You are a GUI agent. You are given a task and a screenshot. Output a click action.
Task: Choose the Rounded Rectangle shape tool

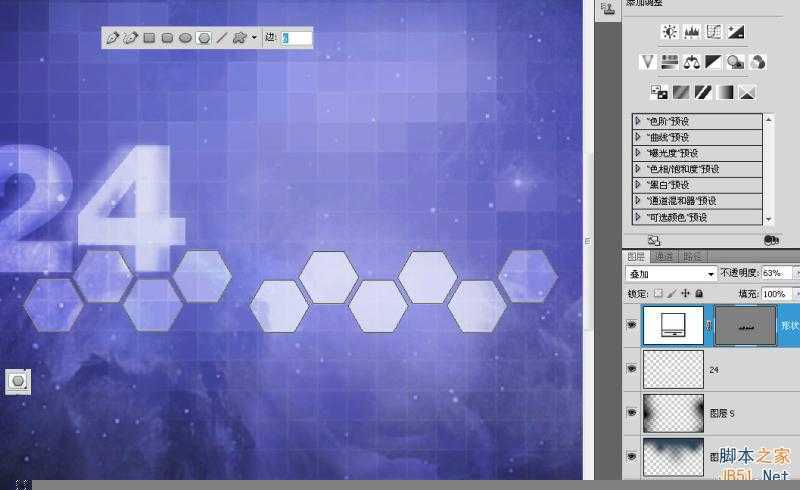[167, 38]
